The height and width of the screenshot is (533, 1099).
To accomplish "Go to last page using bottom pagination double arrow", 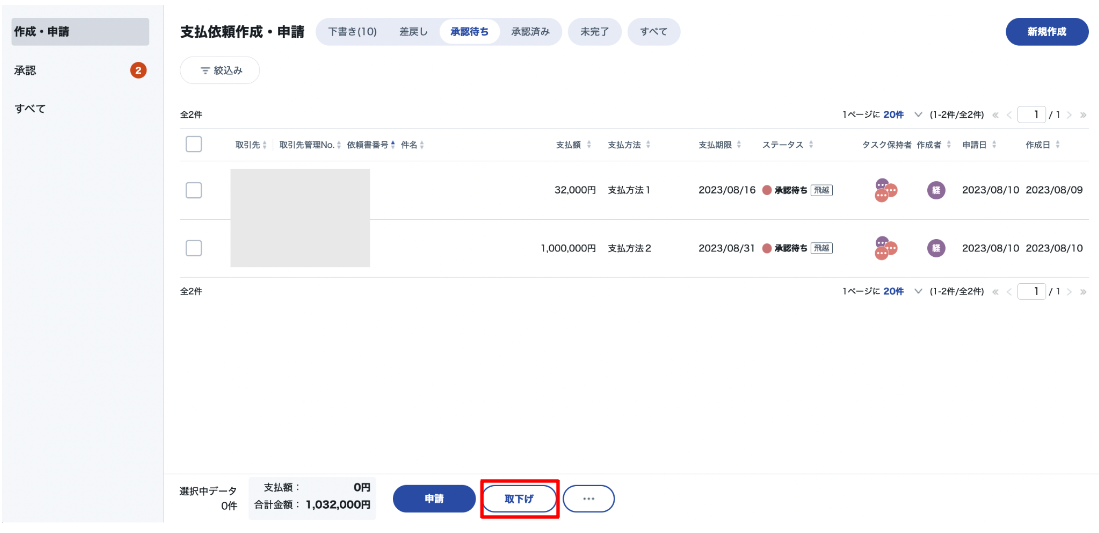I will coord(1084,291).
